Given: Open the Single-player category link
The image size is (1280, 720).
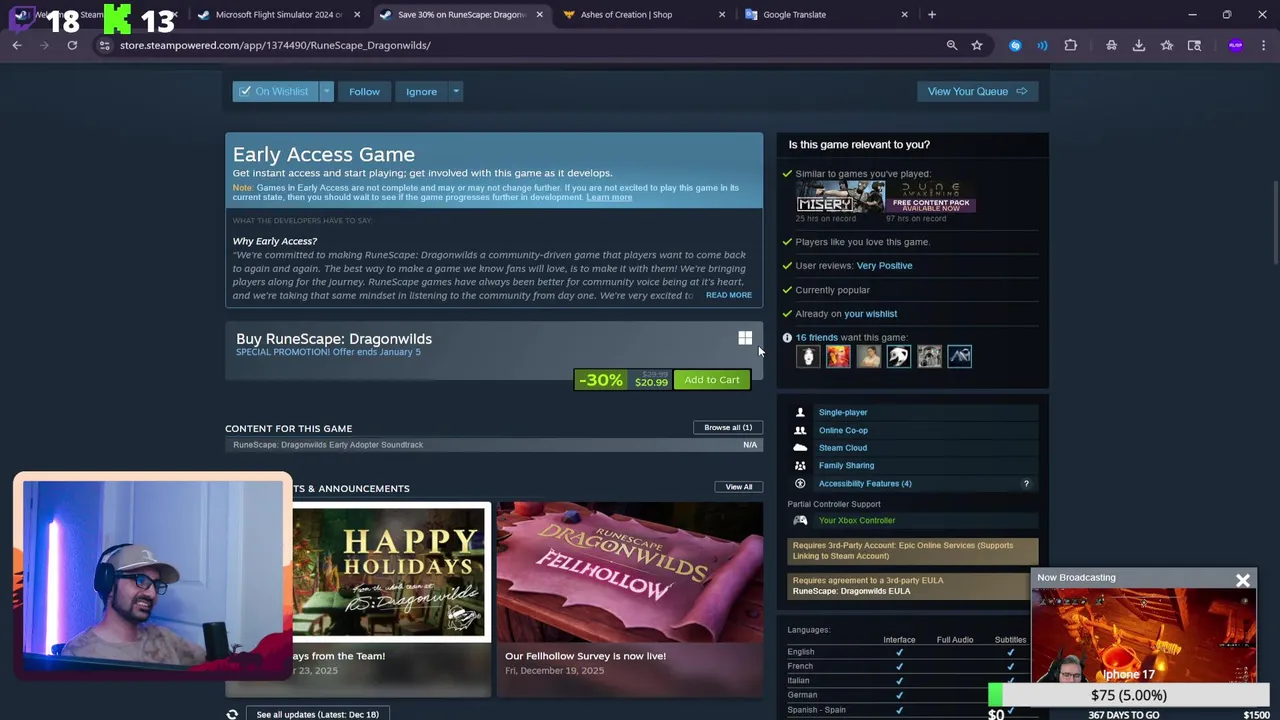Looking at the screenshot, I should point(843,412).
